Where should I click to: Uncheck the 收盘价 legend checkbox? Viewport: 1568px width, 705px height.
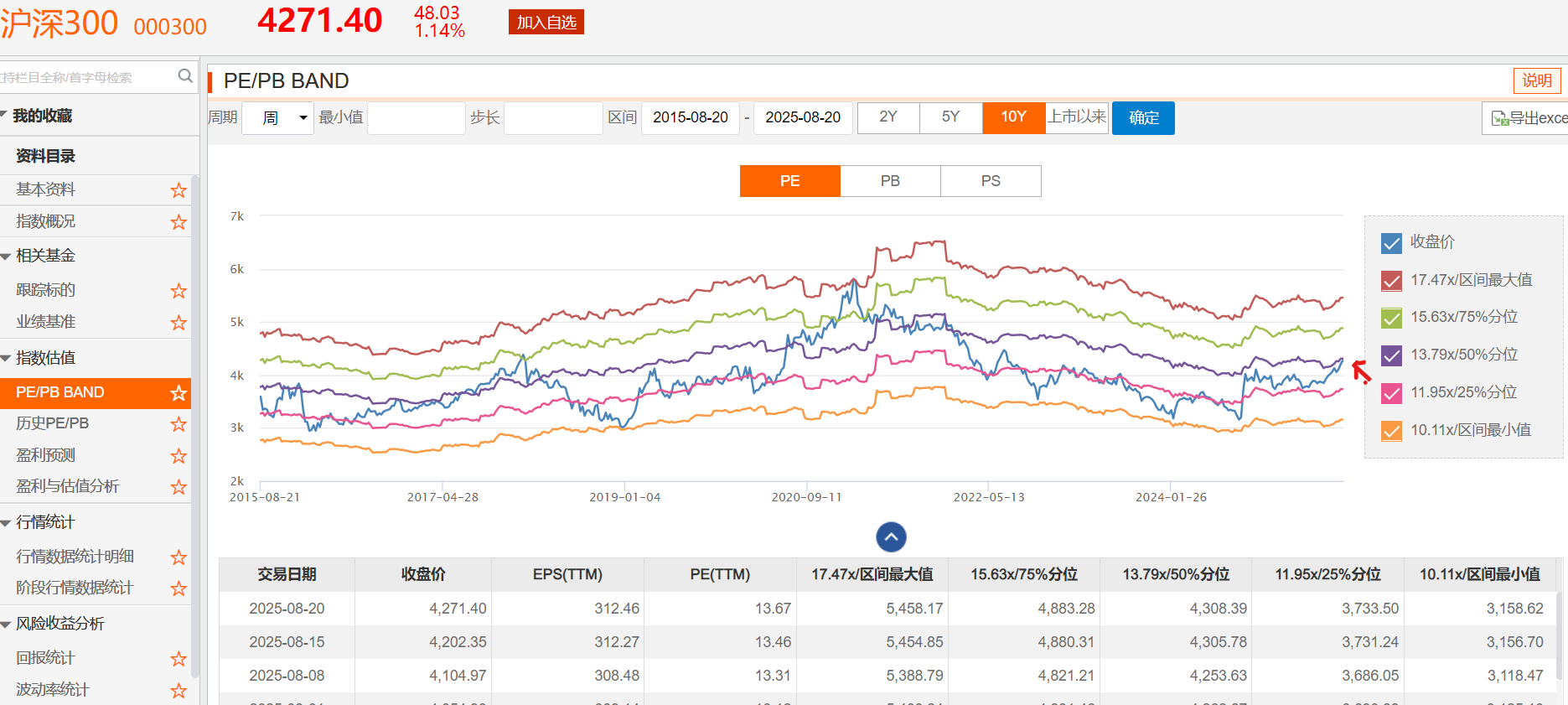coord(1391,243)
